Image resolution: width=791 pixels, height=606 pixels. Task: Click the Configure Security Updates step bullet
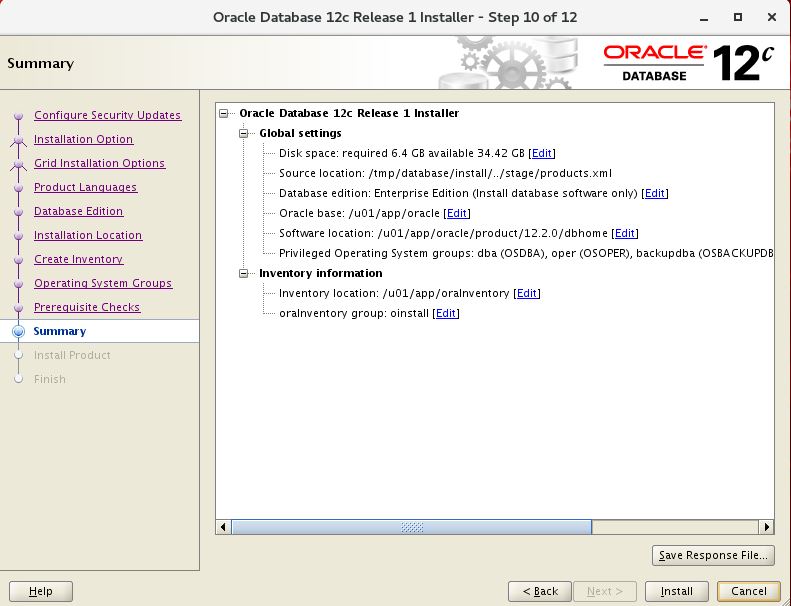coord(19,116)
